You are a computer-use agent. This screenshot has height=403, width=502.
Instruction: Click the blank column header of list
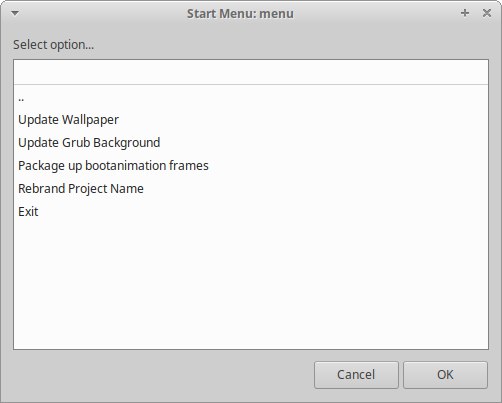(251, 72)
